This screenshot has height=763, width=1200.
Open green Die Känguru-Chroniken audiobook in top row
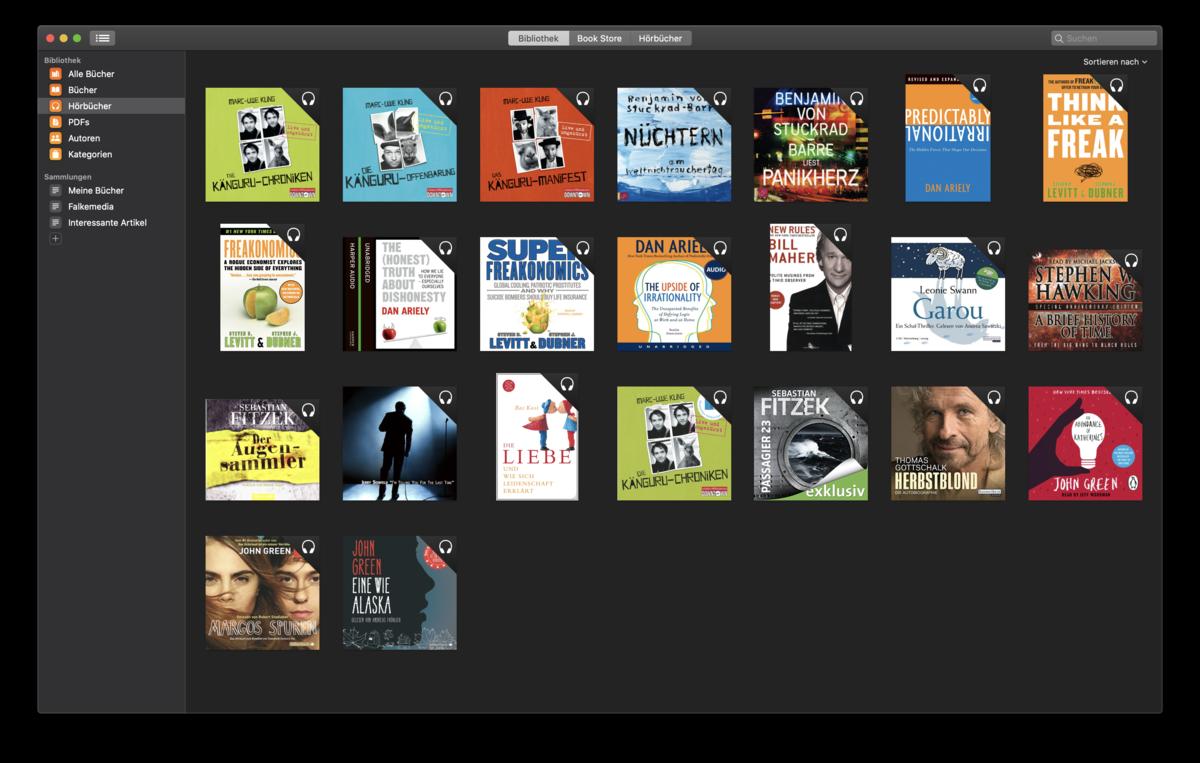(263, 144)
